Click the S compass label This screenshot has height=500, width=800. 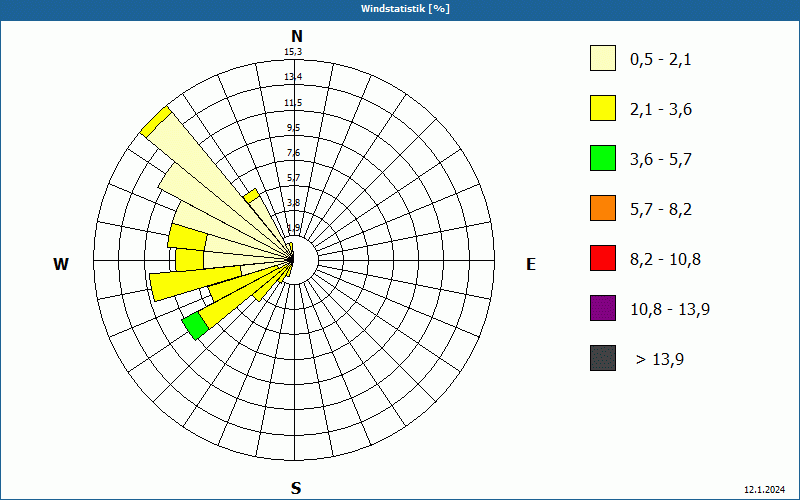(296, 488)
